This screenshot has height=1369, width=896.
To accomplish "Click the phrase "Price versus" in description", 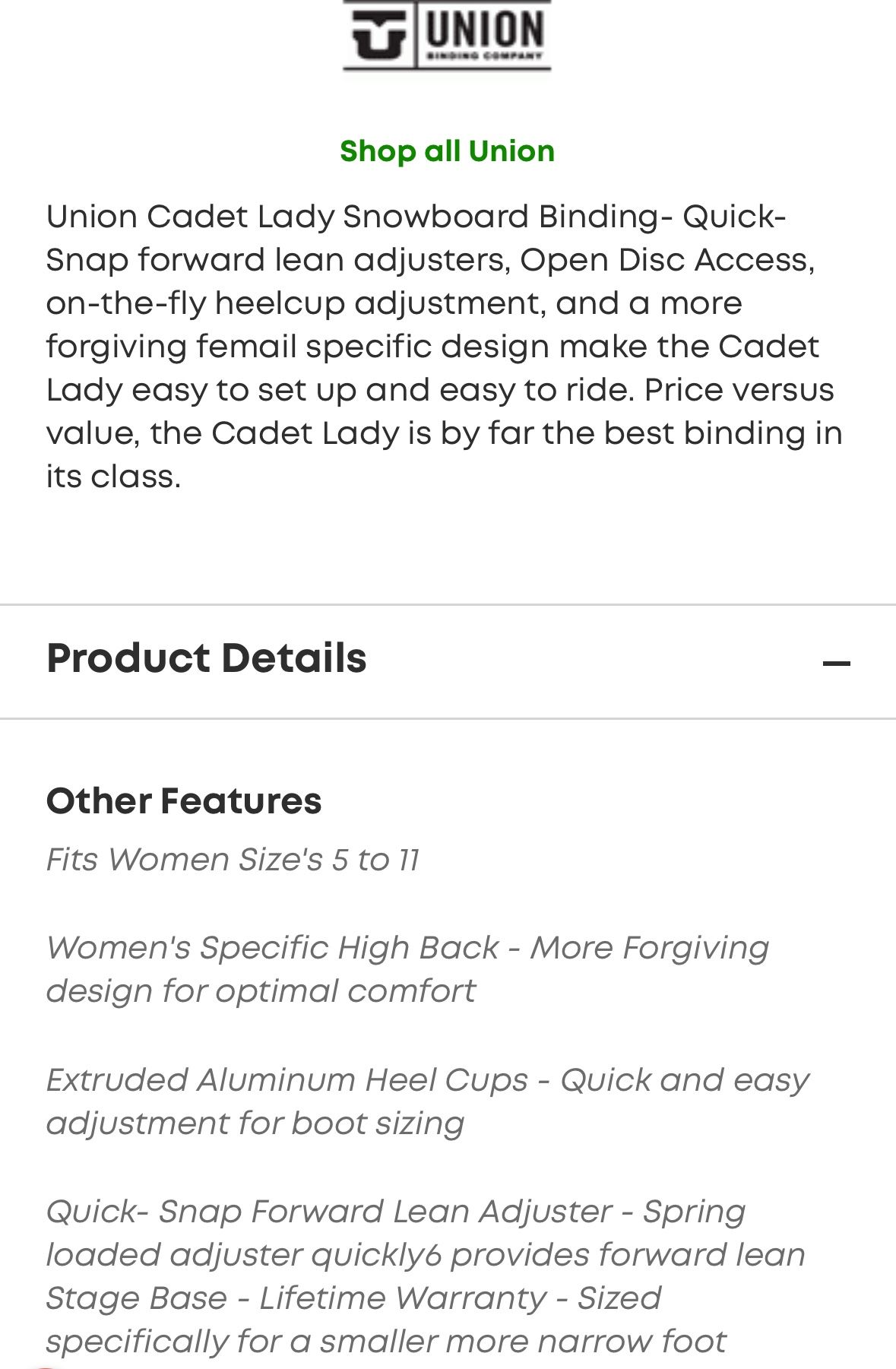I will point(739,390).
